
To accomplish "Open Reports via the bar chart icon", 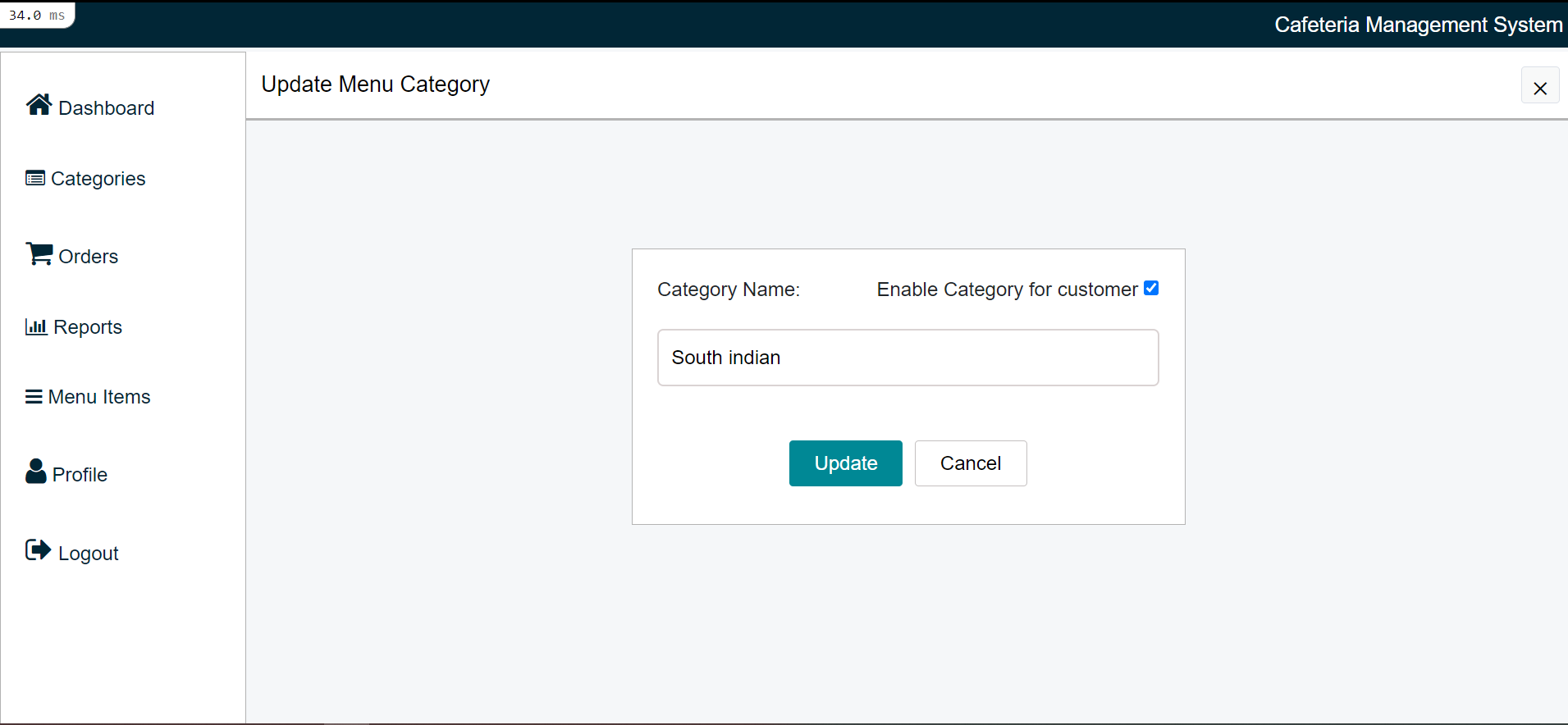I will 36,326.
